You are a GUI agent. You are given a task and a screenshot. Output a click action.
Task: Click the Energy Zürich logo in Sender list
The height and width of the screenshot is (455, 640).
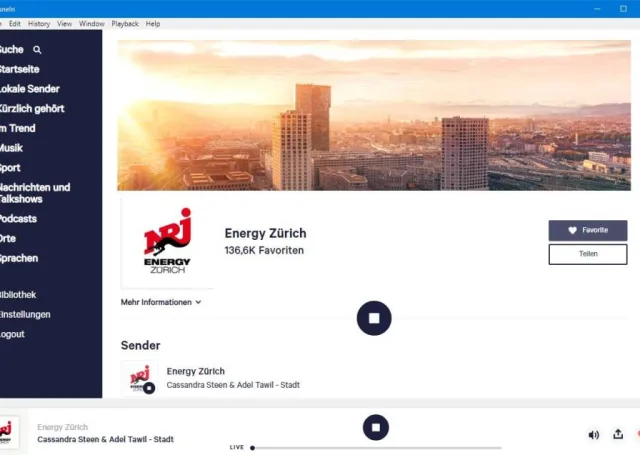[x=140, y=378]
